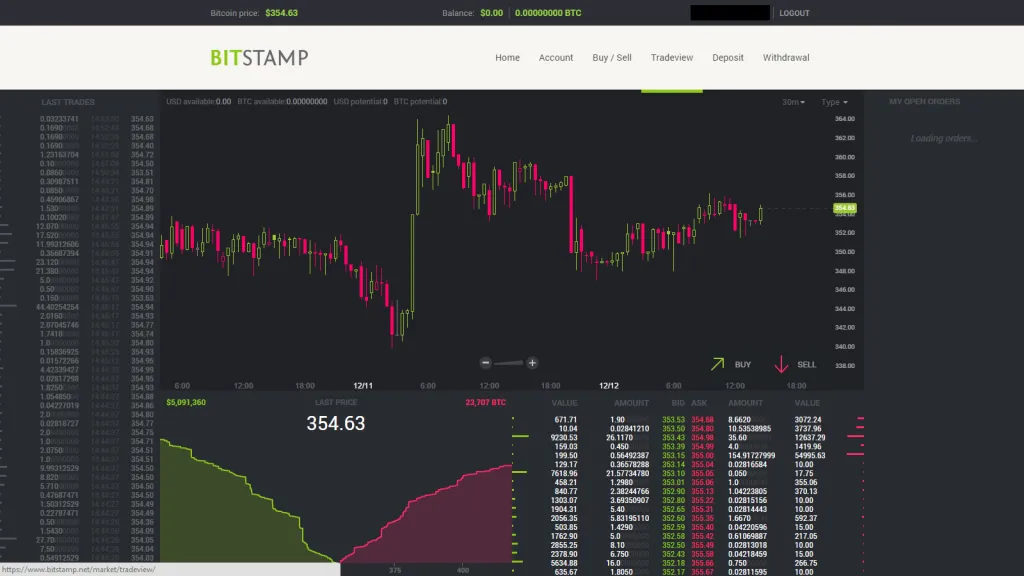Open the Account menu item
Image resolution: width=1024 pixels, height=576 pixels.
tap(556, 57)
